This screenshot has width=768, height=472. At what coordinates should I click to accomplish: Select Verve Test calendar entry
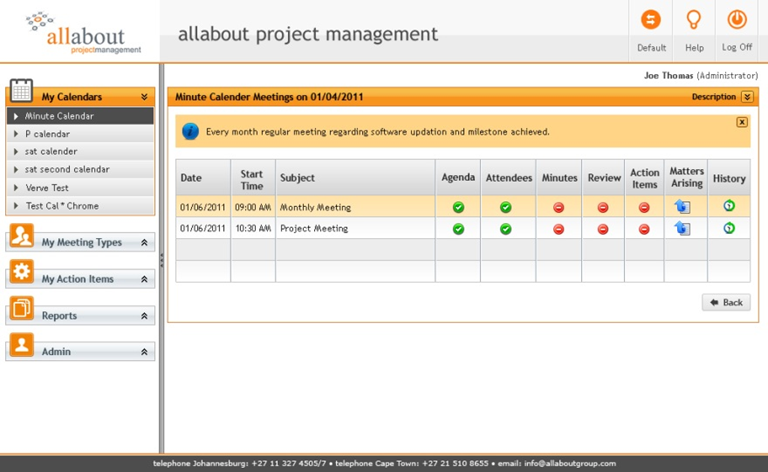[x=80, y=188]
